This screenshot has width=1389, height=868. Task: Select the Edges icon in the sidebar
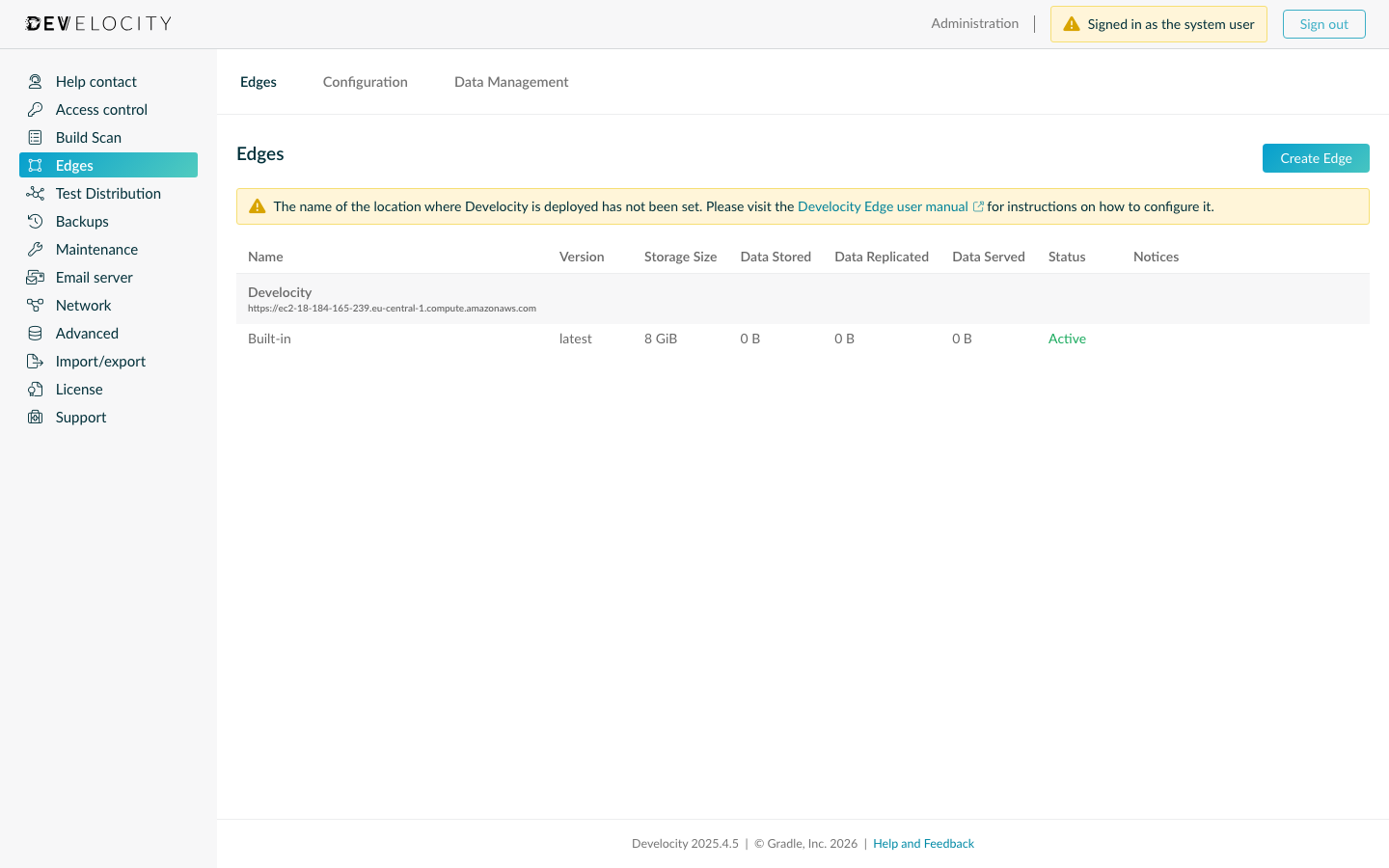pos(35,165)
